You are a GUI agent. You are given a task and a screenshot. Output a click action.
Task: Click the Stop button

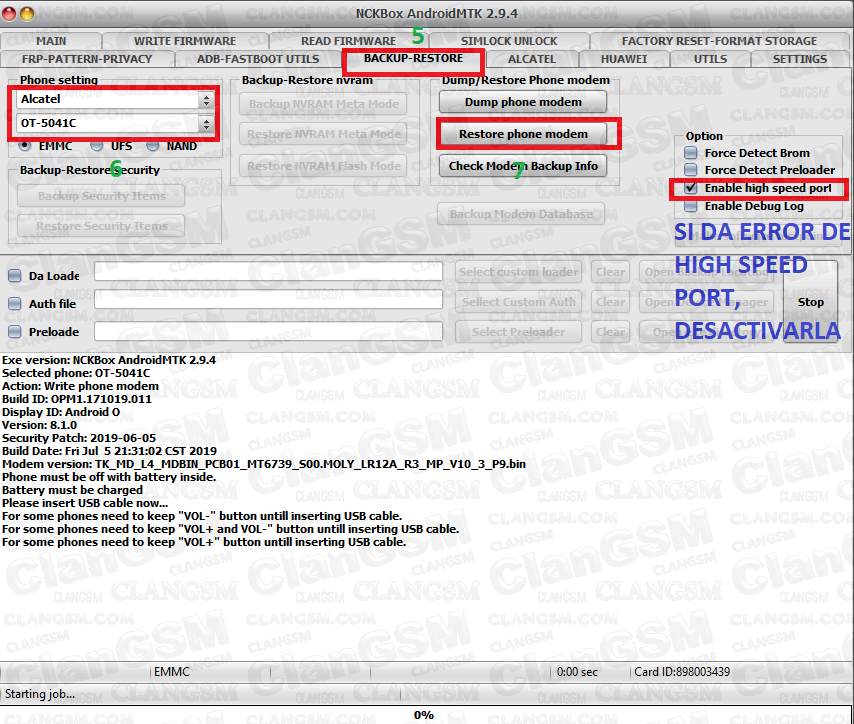click(x=810, y=302)
